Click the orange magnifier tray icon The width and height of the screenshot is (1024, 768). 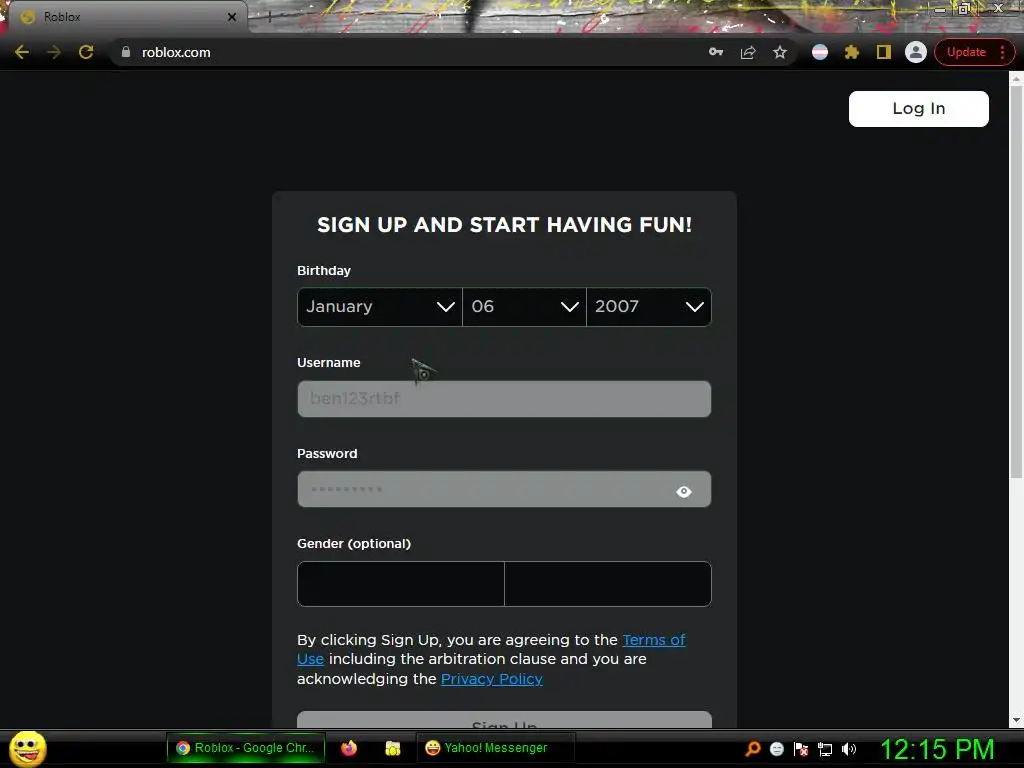pos(752,749)
